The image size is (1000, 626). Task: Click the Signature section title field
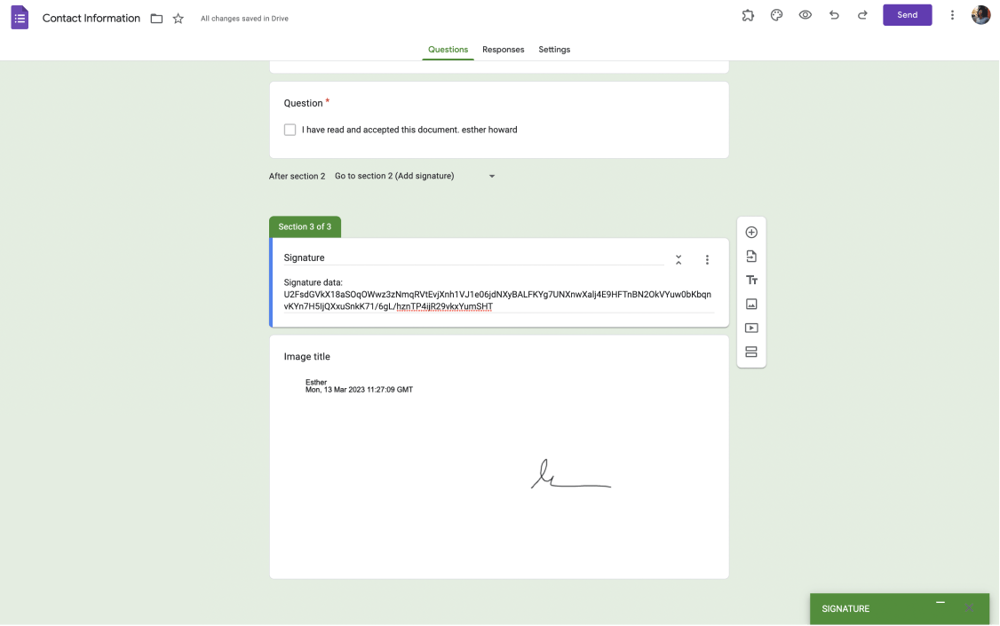(472, 258)
